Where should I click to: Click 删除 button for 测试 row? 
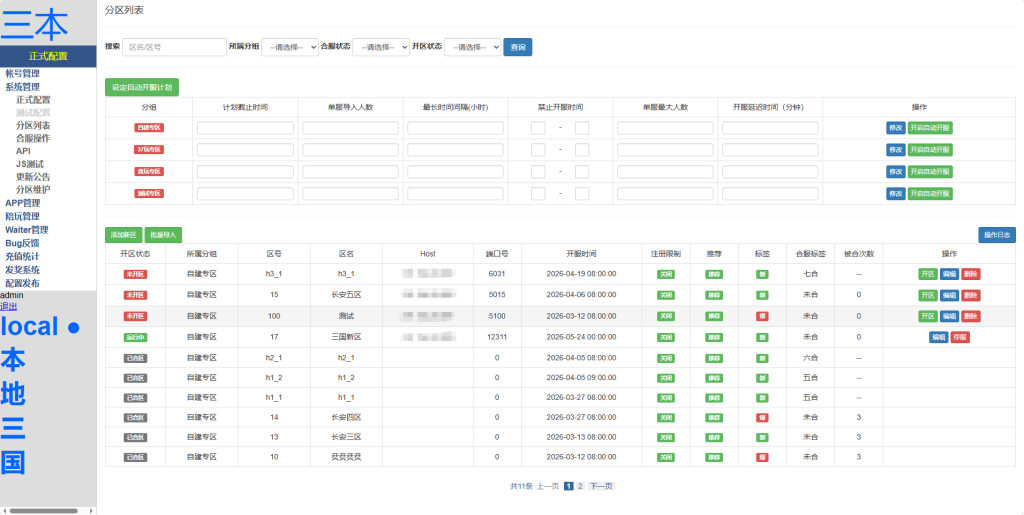pos(970,316)
